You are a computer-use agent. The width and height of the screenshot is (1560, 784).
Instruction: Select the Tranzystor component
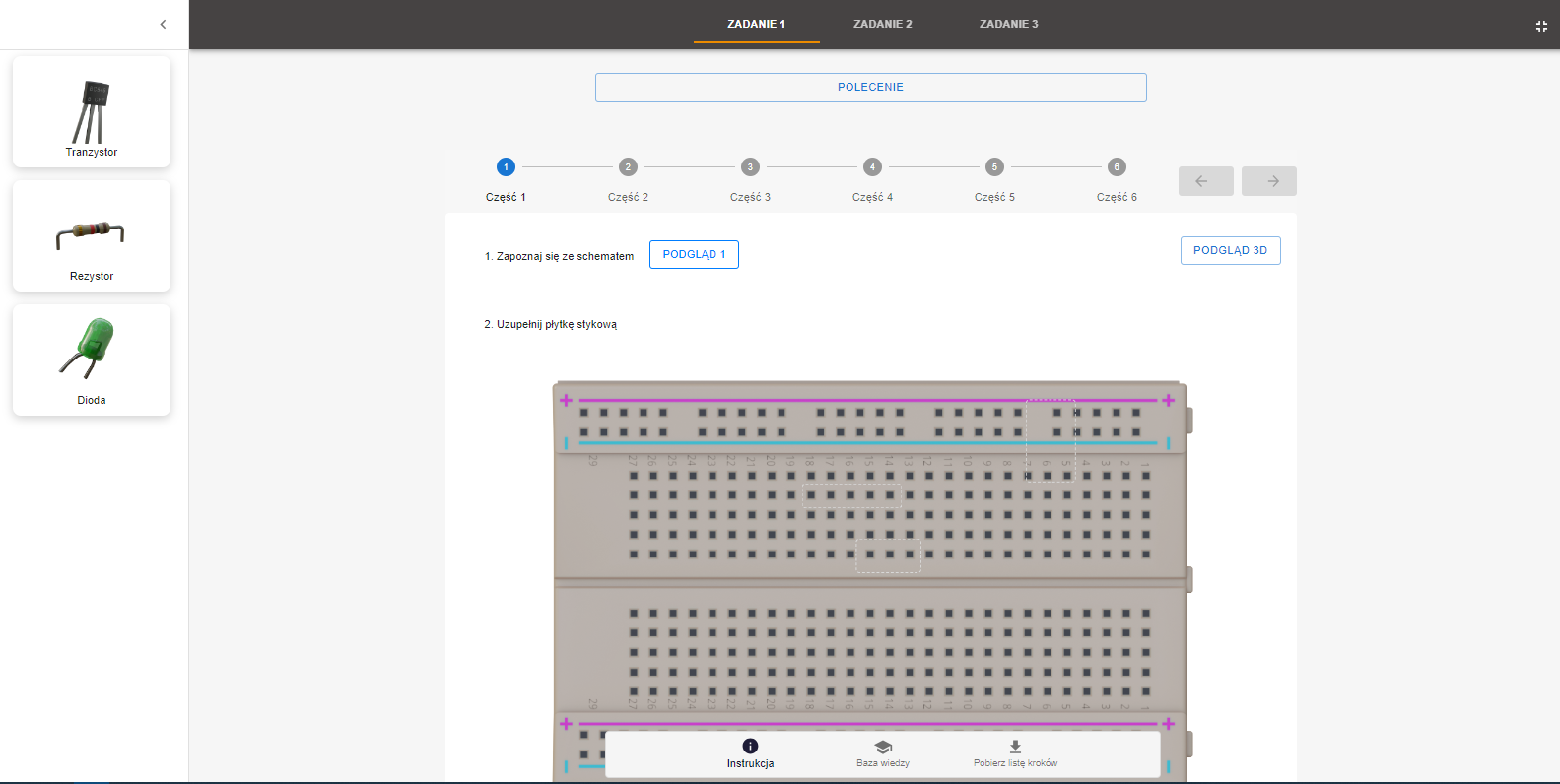[92, 112]
